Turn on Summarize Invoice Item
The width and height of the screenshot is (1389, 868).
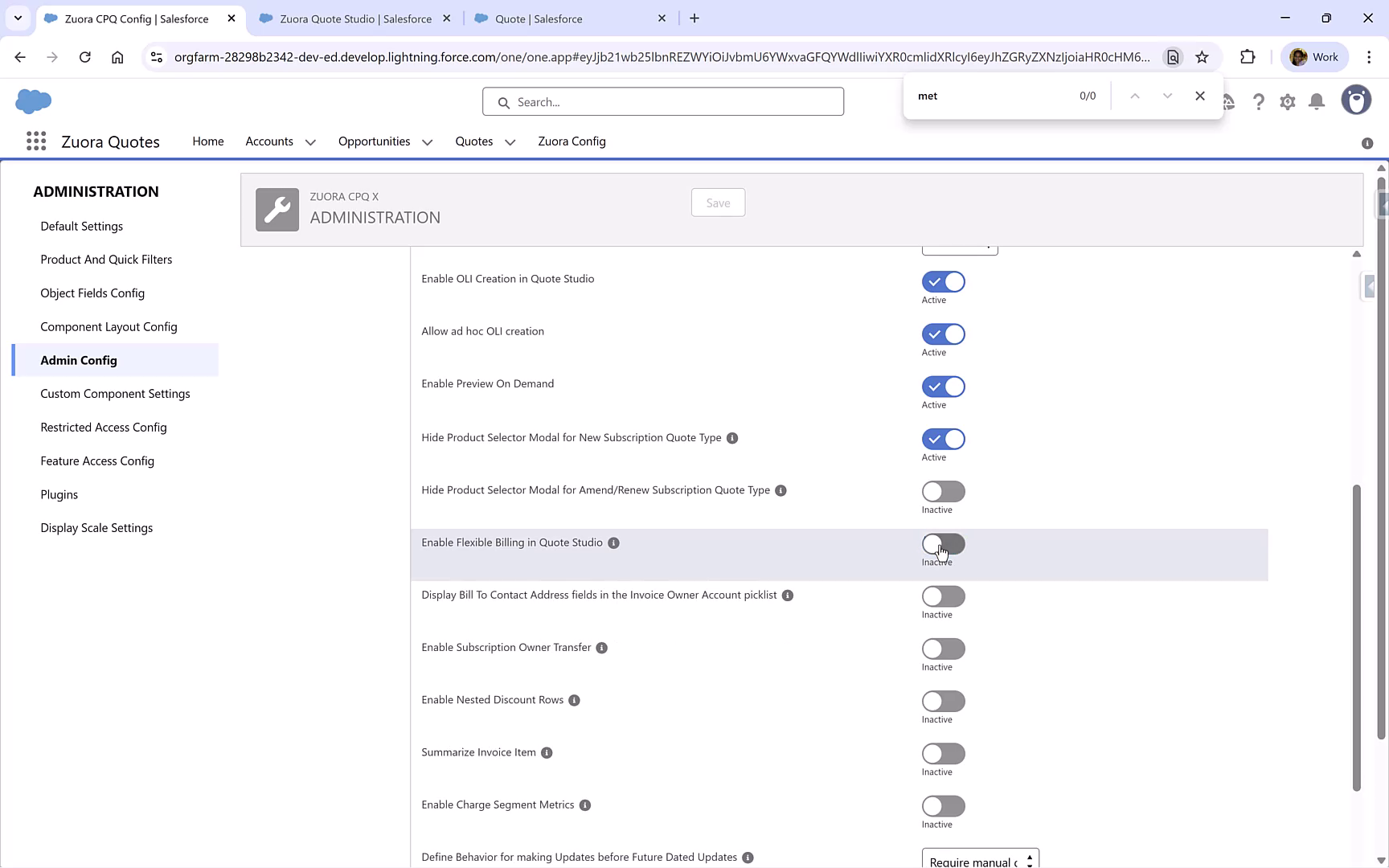point(943,754)
